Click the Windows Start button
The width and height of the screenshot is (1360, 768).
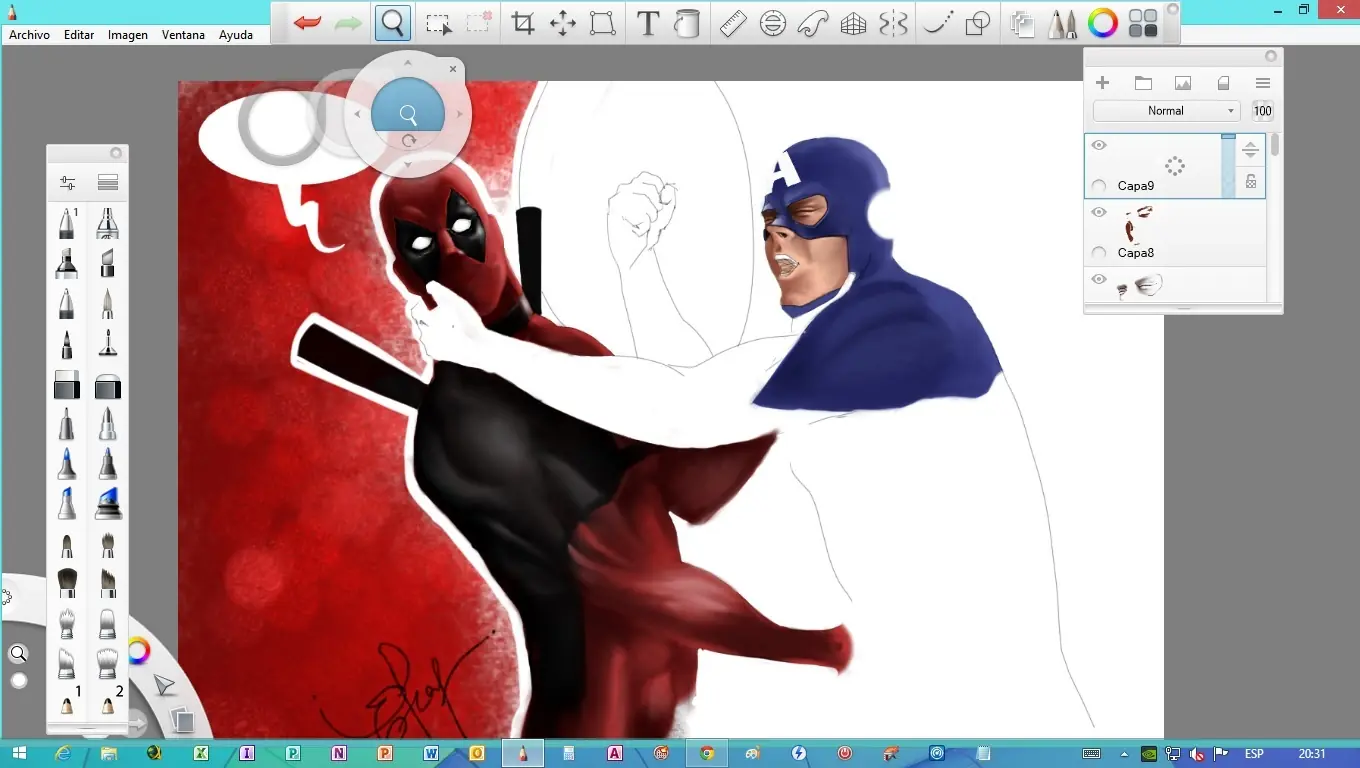click(21, 753)
